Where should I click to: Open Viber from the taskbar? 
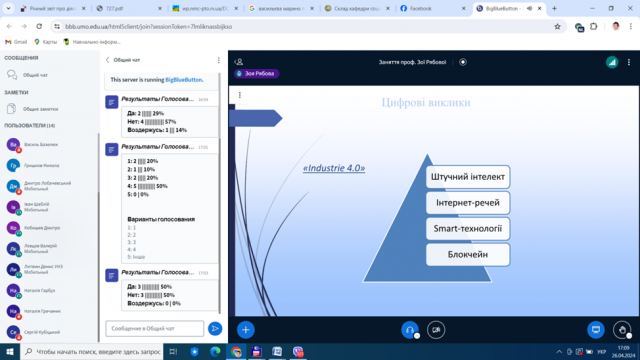pos(298,352)
